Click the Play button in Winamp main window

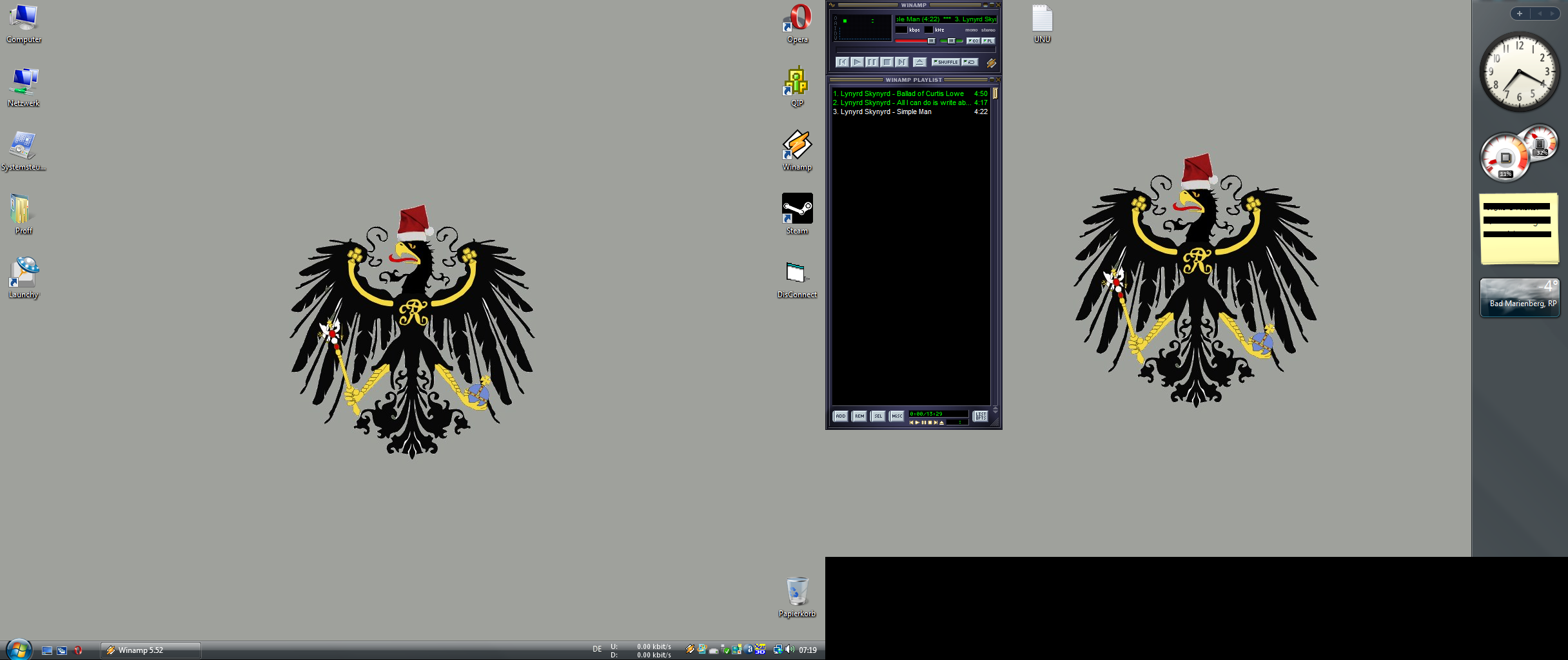pos(857,63)
